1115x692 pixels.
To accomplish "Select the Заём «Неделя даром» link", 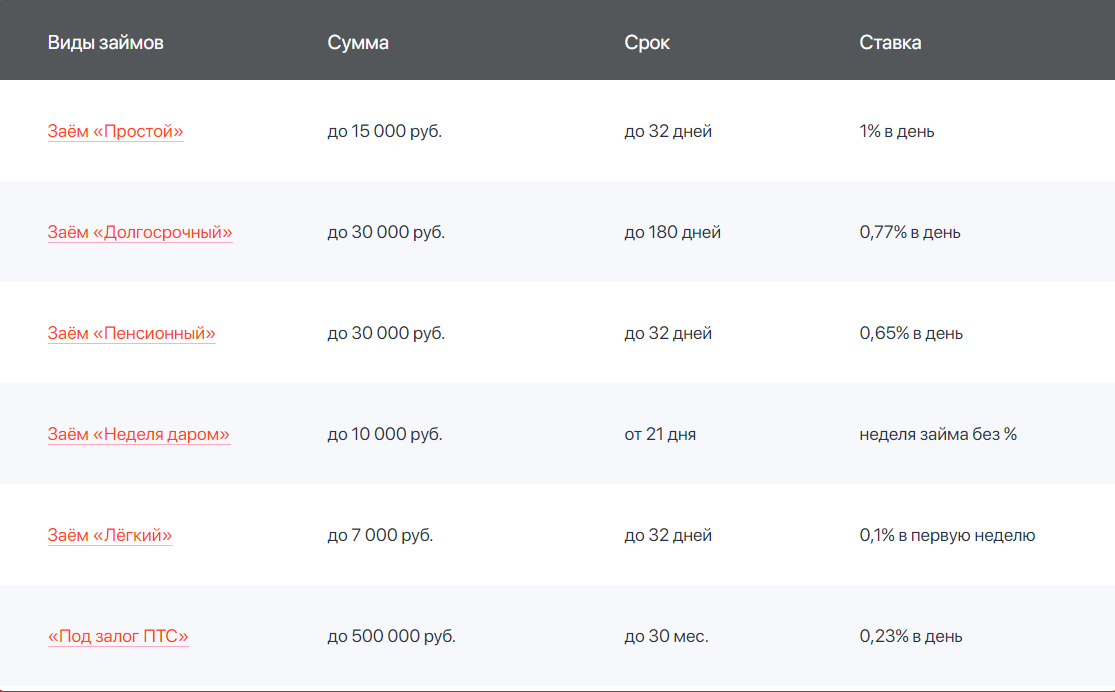I will [x=138, y=434].
